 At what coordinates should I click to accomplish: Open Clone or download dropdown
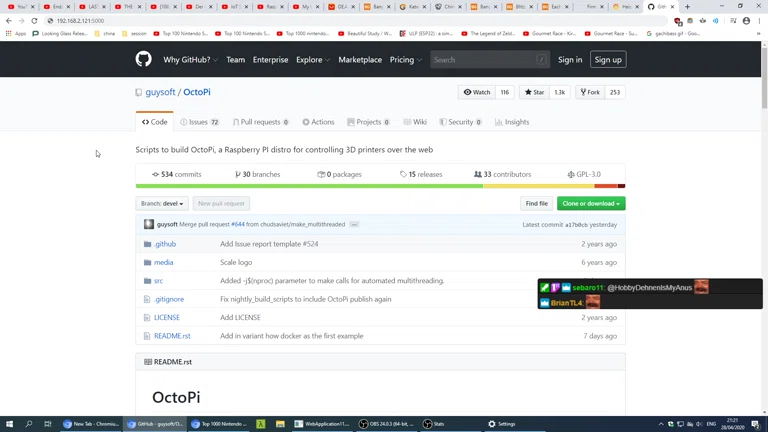coord(590,204)
